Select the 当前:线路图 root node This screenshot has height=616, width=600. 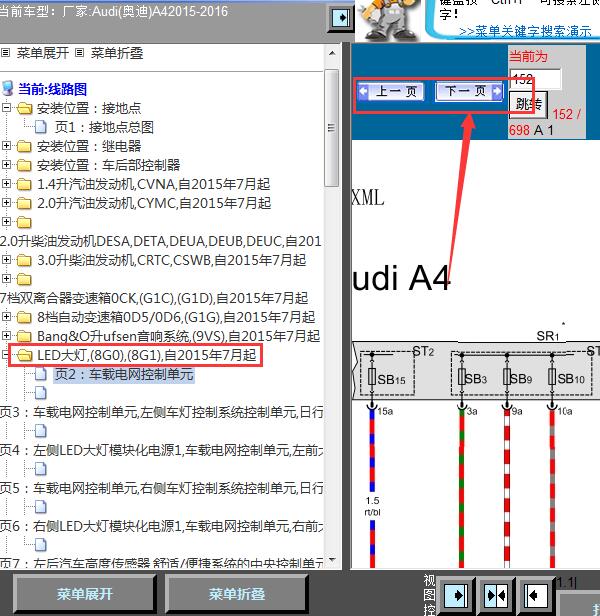coord(52,89)
